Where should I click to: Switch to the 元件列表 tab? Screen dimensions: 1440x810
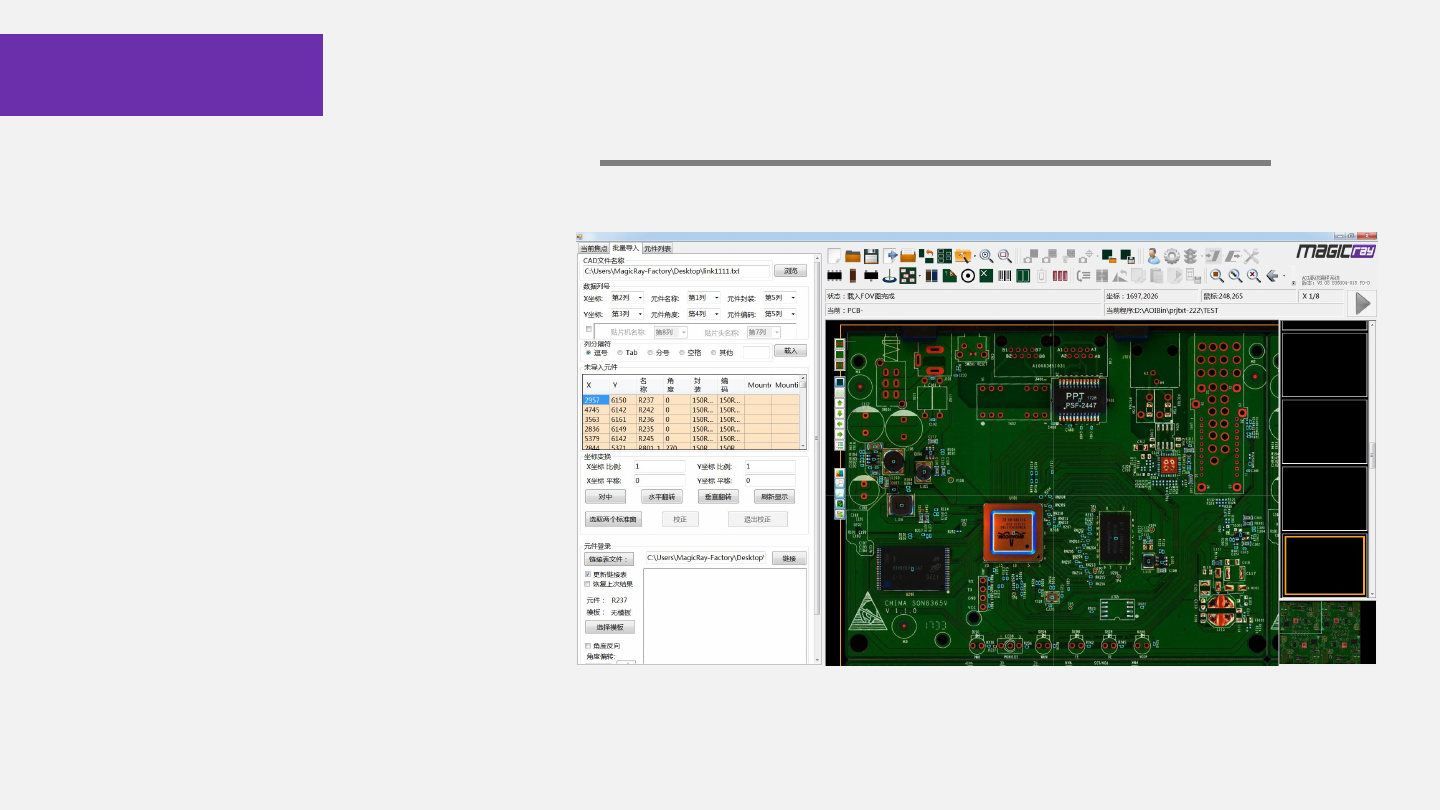pos(657,248)
